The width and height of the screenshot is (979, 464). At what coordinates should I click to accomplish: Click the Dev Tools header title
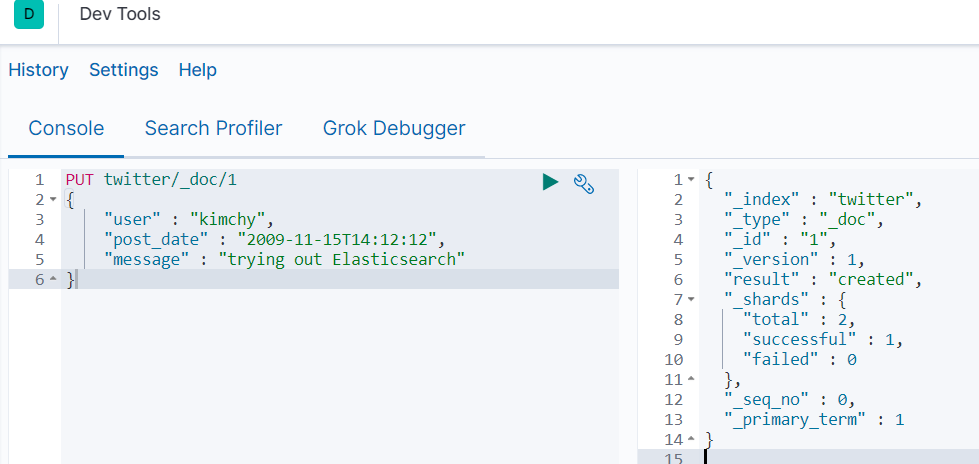pos(120,14)
